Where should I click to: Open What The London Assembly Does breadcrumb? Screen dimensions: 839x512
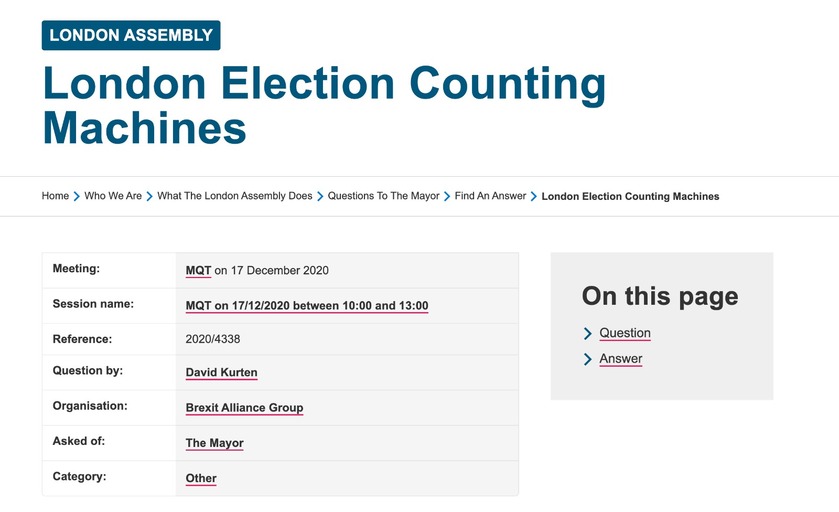pos(235,196)
